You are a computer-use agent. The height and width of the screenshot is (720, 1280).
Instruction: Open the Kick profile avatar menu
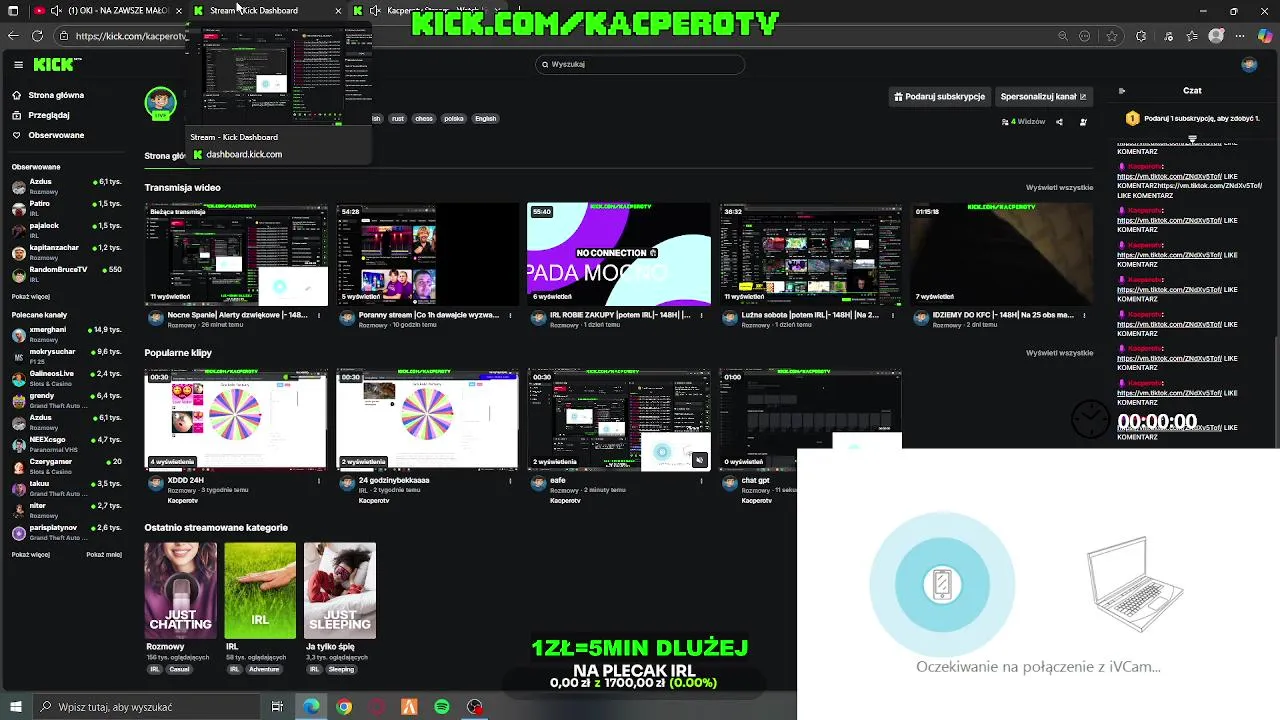click(1249, 64)
